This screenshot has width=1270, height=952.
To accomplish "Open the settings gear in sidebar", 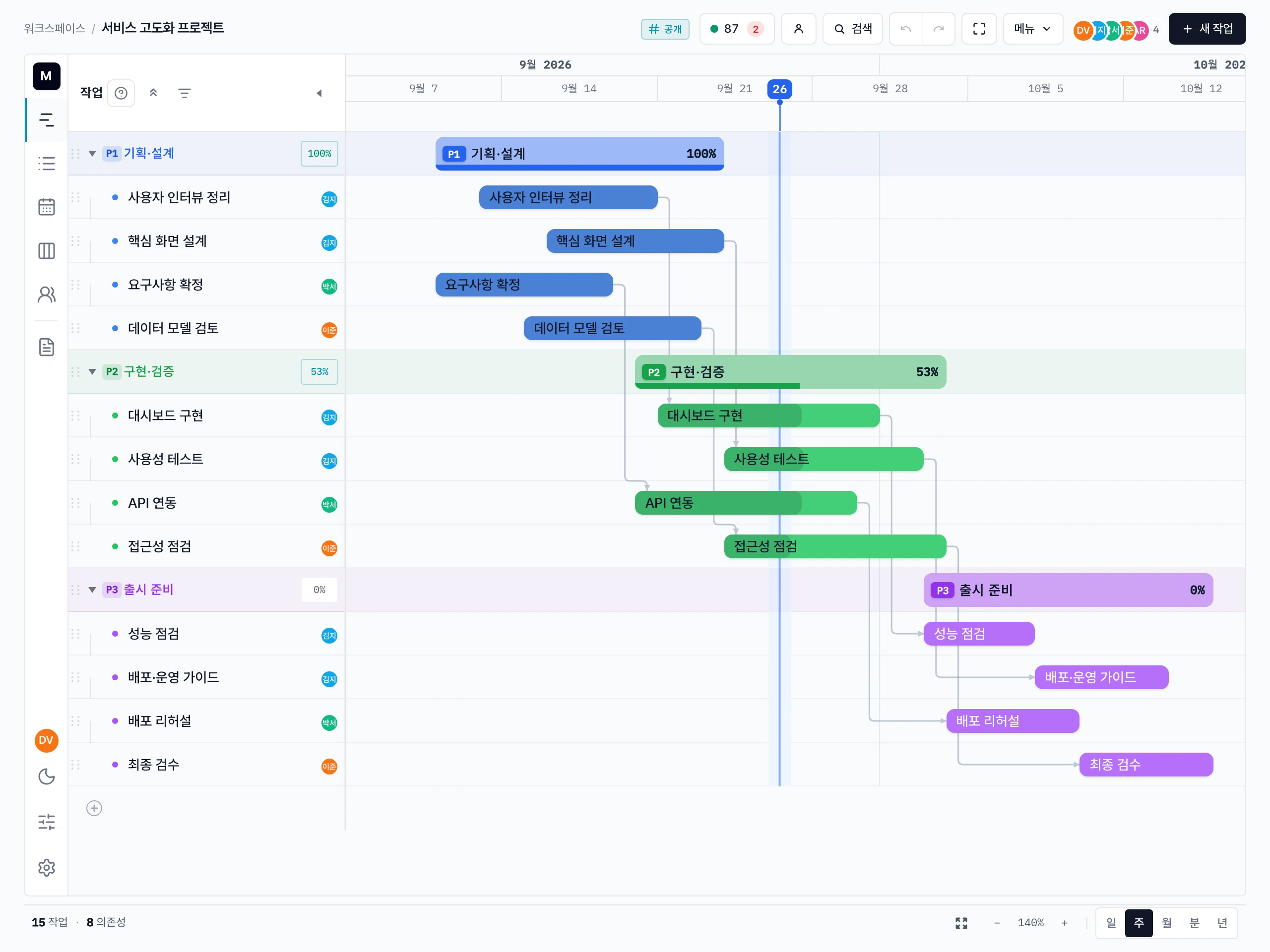I will pyautogui.click(x=47, y=867).
